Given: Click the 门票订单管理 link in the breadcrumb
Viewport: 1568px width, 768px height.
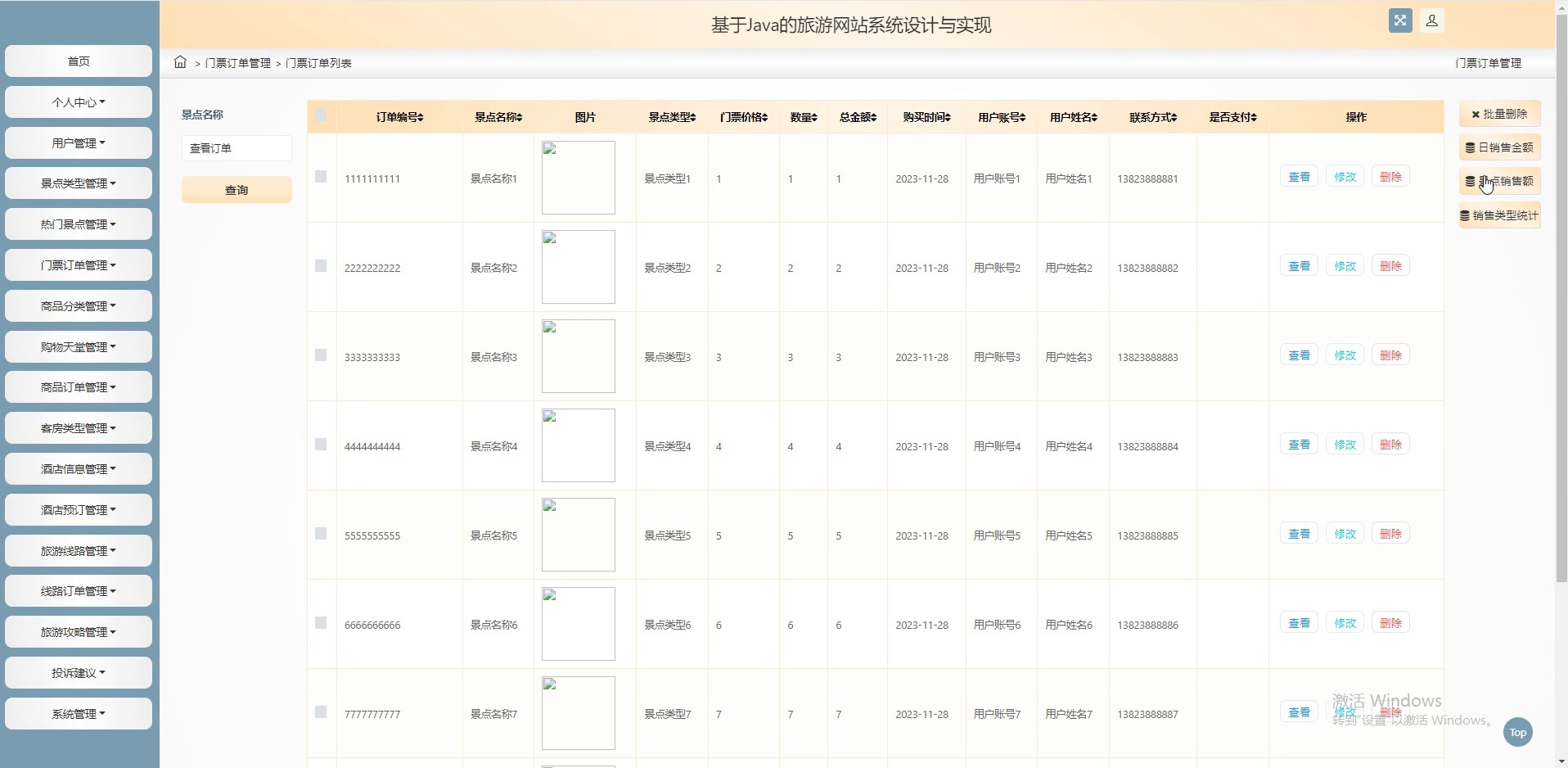Looking at the screenshot, I should [x=238, y=63].
